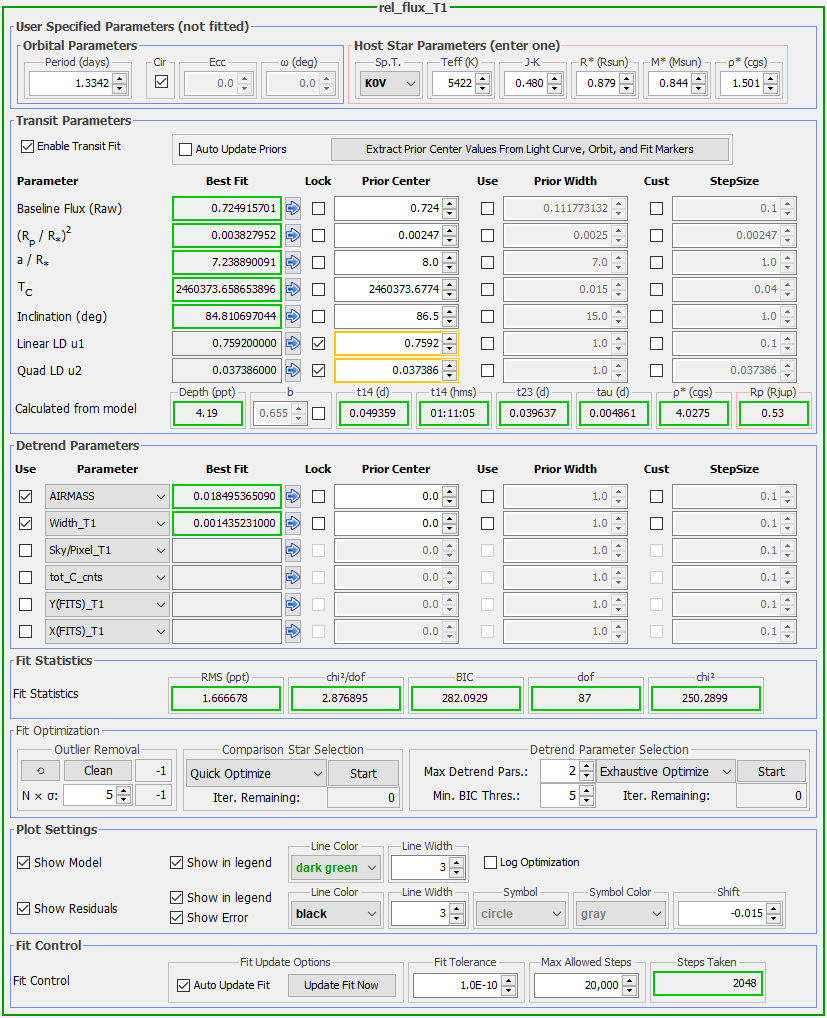This screenshot has width=827, height=1018.
Task: Click the a/R* copy-to-prior arrow icon
Action: [293, 262]
